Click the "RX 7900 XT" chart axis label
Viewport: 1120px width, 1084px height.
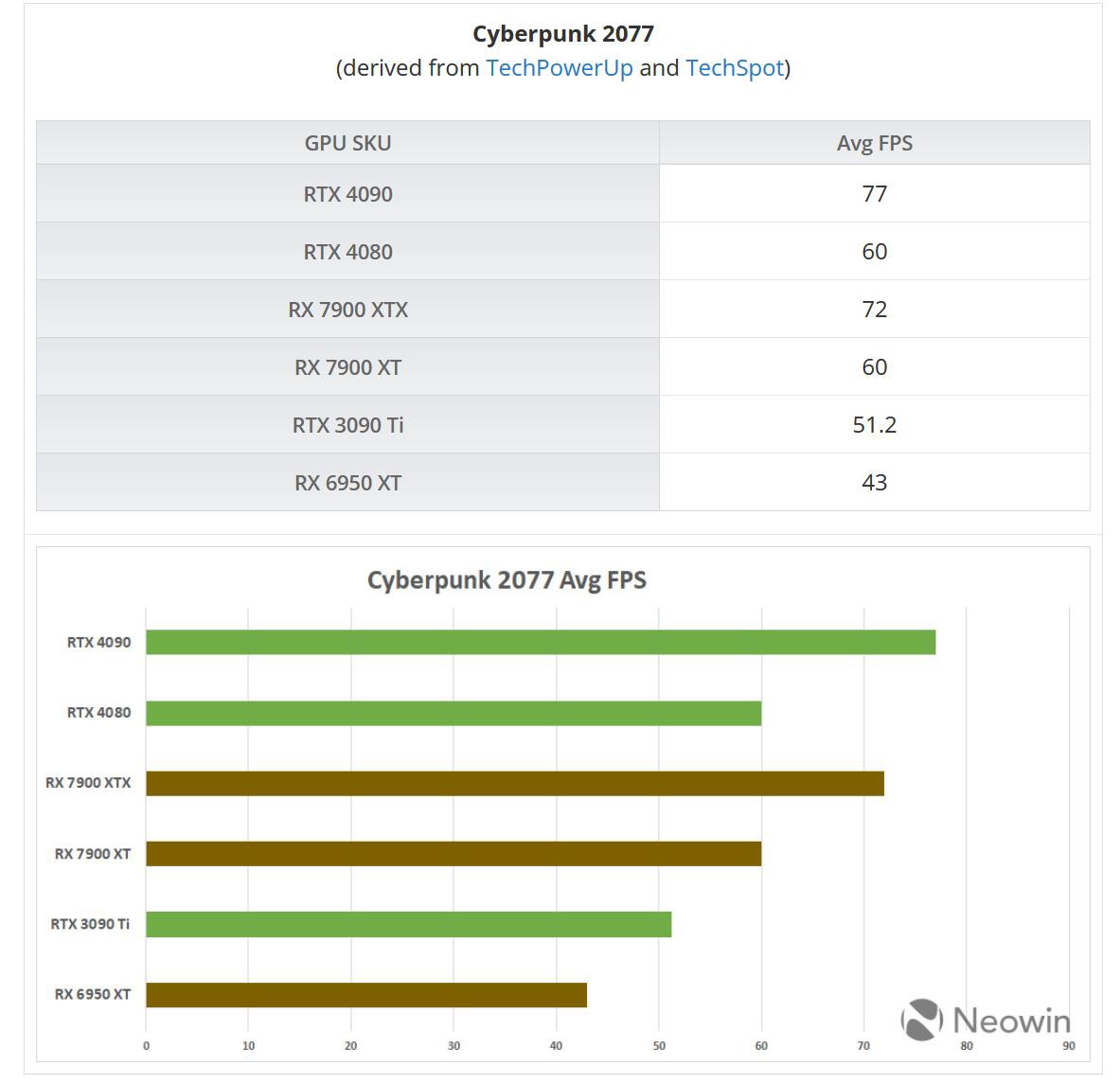pyautogui.click(x=93, y=853)
